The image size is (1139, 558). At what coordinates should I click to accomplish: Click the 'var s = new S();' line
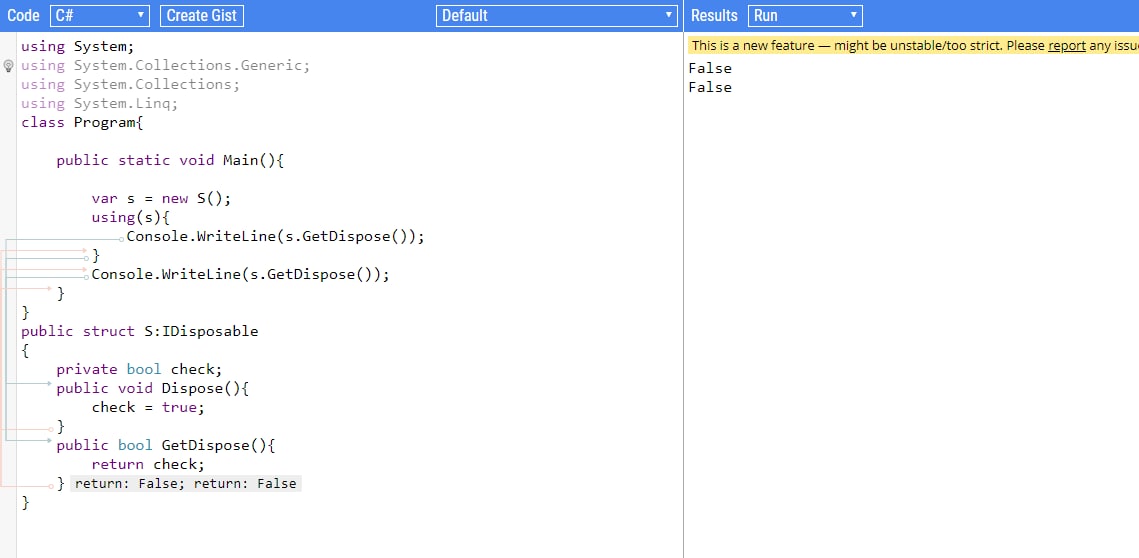(x=161, y=198)
